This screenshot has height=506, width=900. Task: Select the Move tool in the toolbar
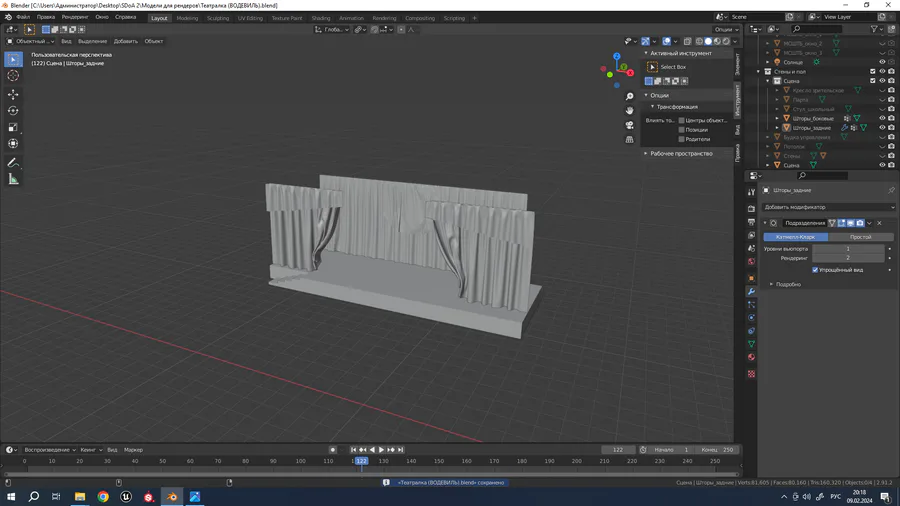pyautogui.click(x=13, y=94)
